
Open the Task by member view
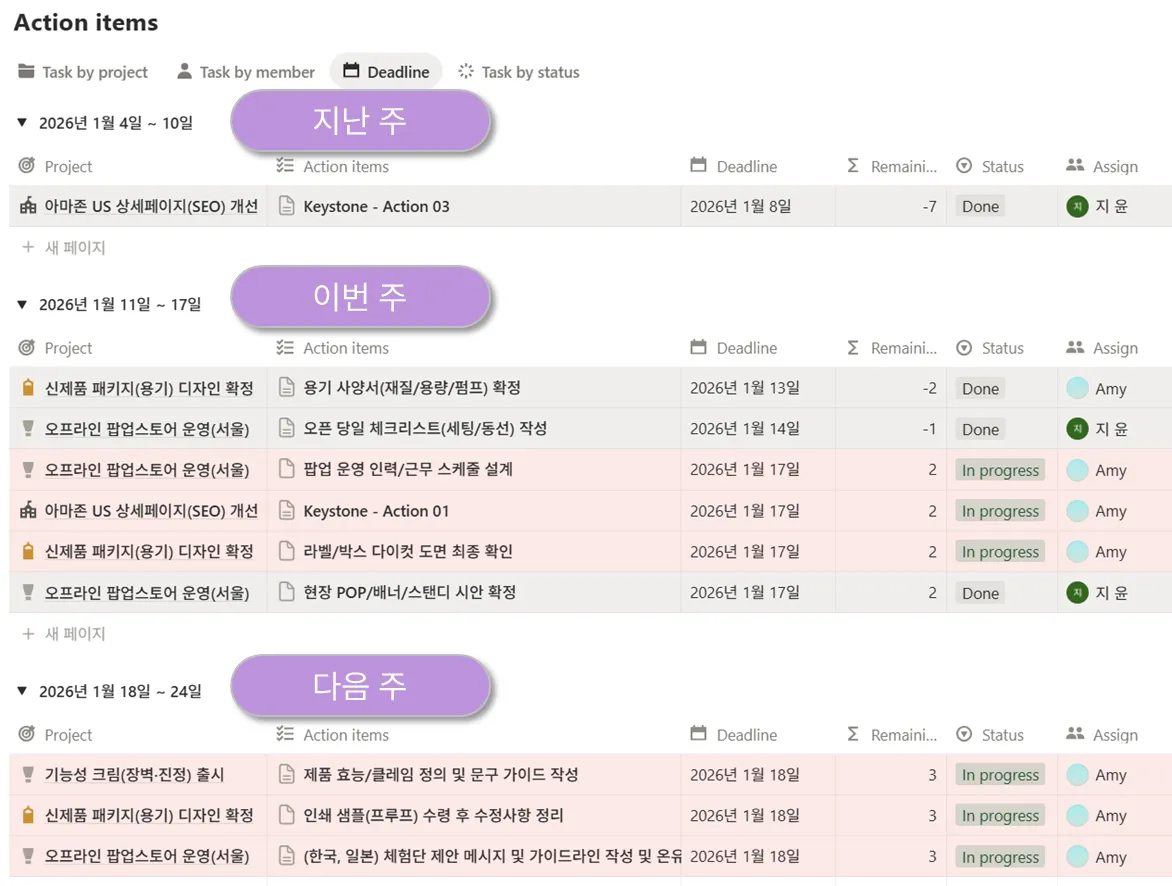click(x=246, y=72)
